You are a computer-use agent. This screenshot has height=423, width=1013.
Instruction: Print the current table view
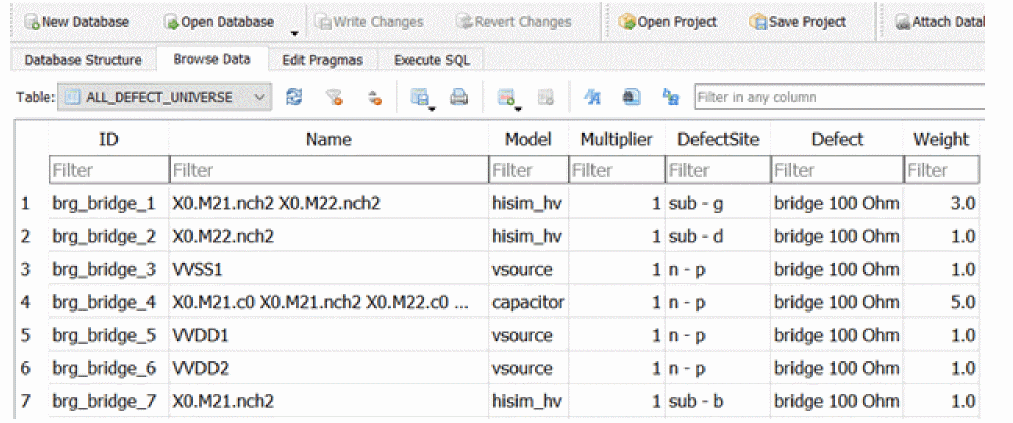point(458,97)
